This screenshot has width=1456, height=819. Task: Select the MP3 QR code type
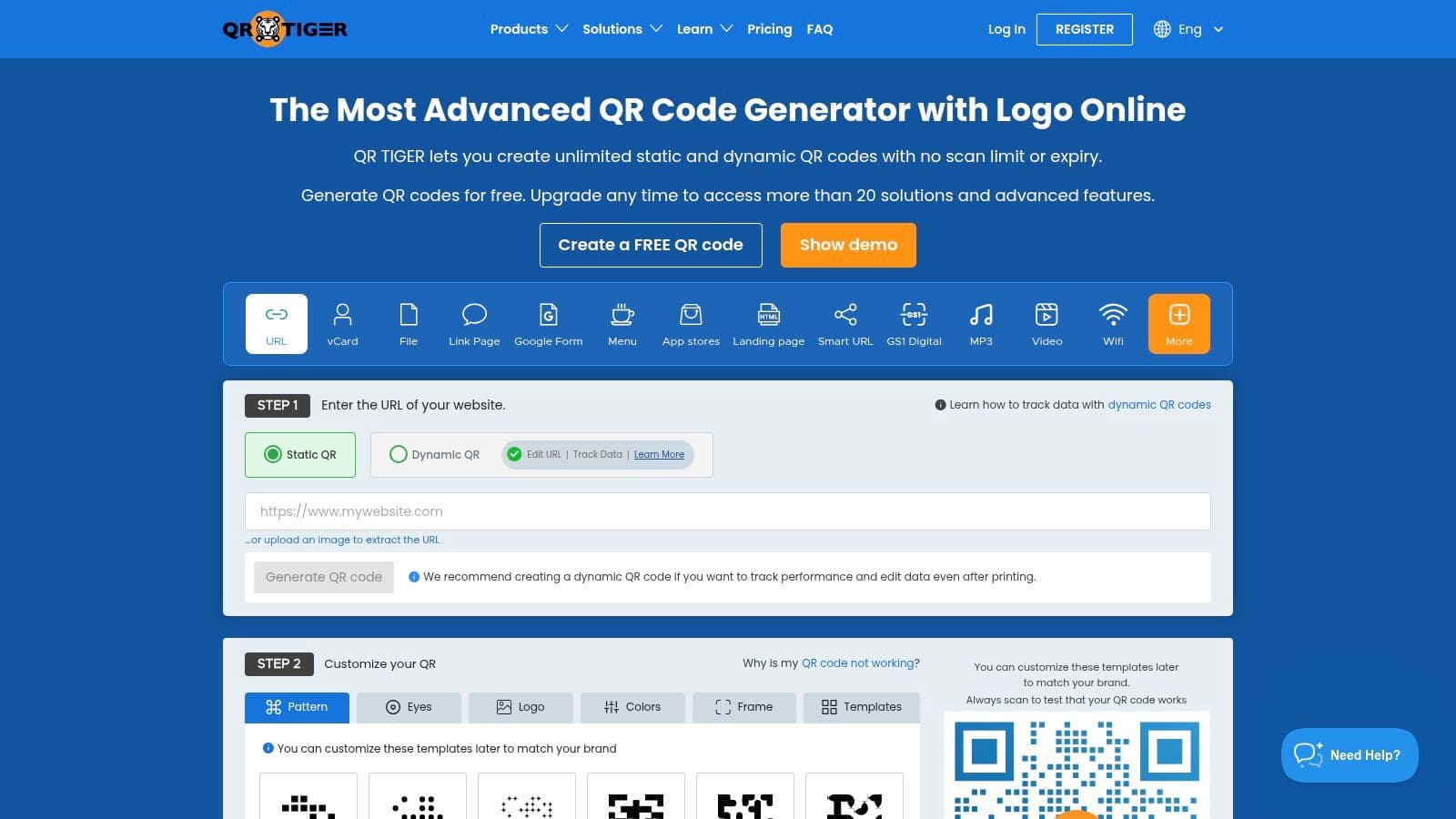pos(980,323)
